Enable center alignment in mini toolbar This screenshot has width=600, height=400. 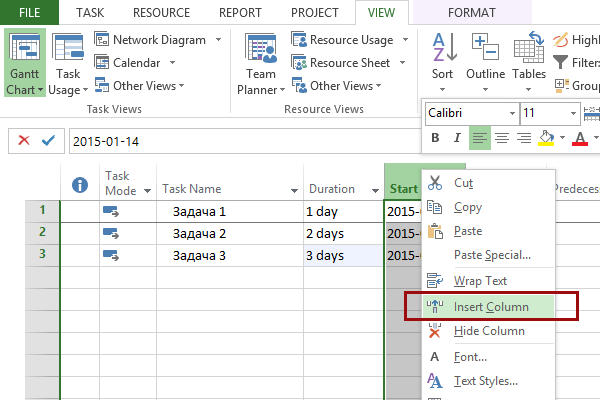point(502,138)
